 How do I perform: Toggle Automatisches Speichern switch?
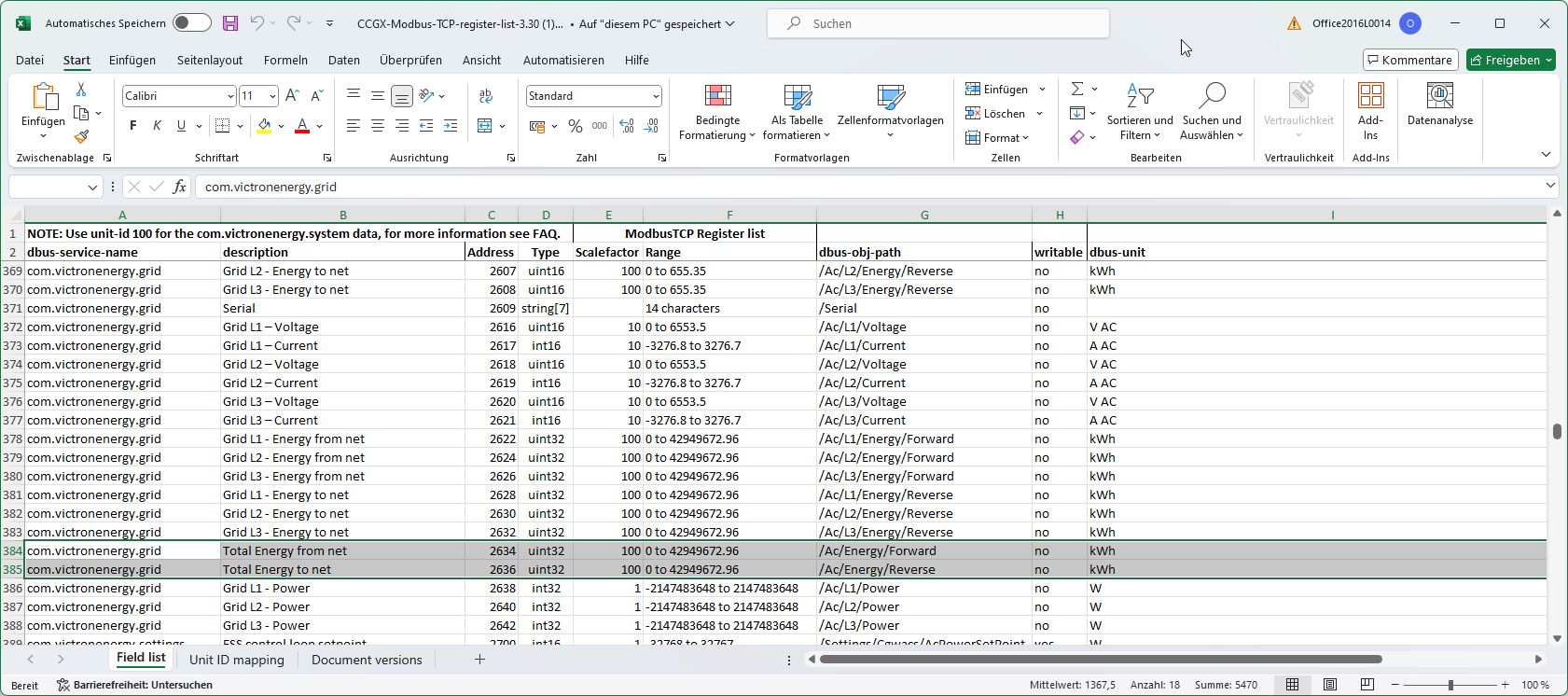tap(191, 23)
